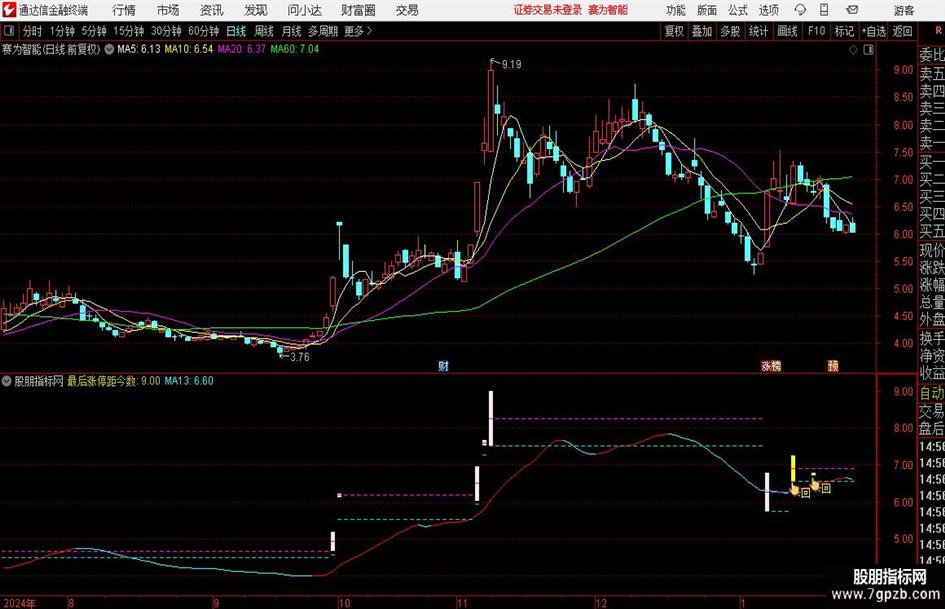The width and height of the screenshot is (945, 609).
Task: Click the 画线 drawing toolbar button
Action: pos(787,31)
